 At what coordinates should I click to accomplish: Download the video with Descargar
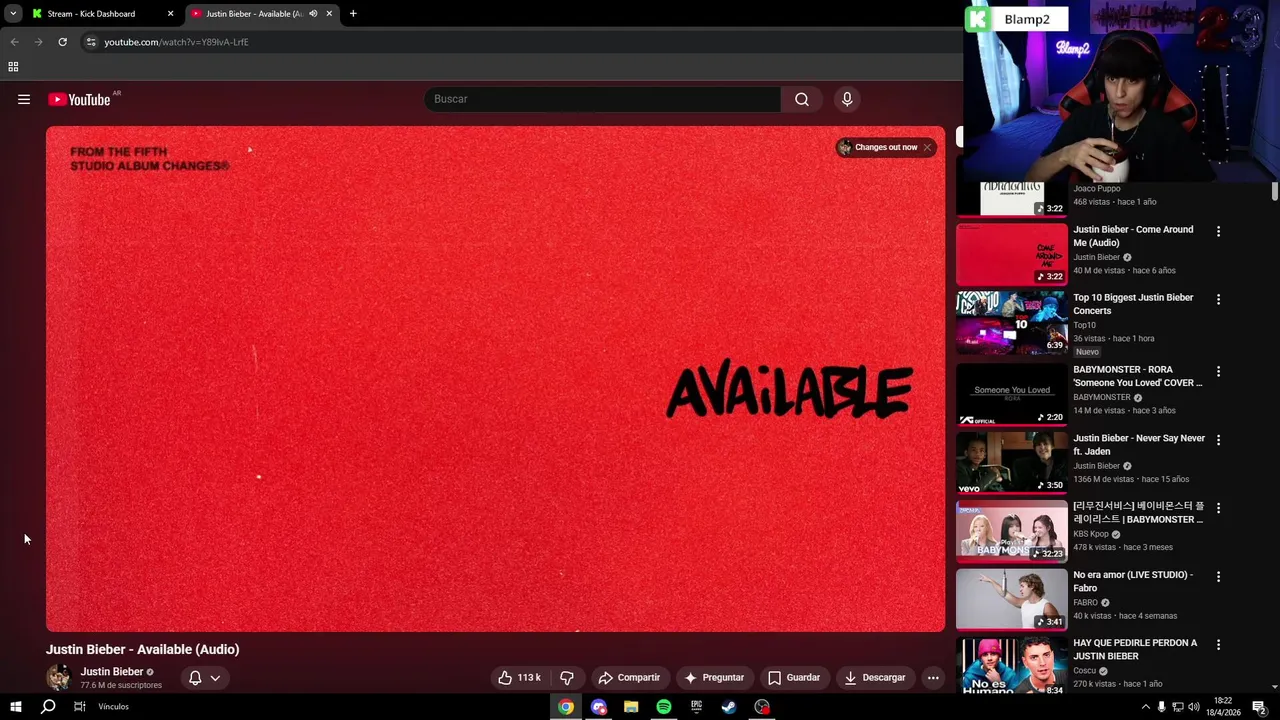(875, 677)
